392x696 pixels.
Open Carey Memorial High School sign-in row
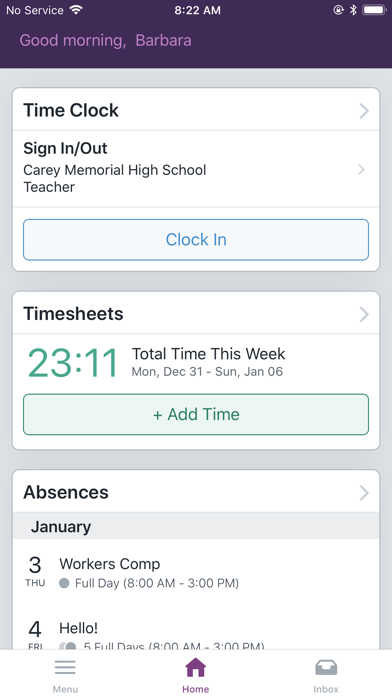pyautogui.click(x=196, y=169)
